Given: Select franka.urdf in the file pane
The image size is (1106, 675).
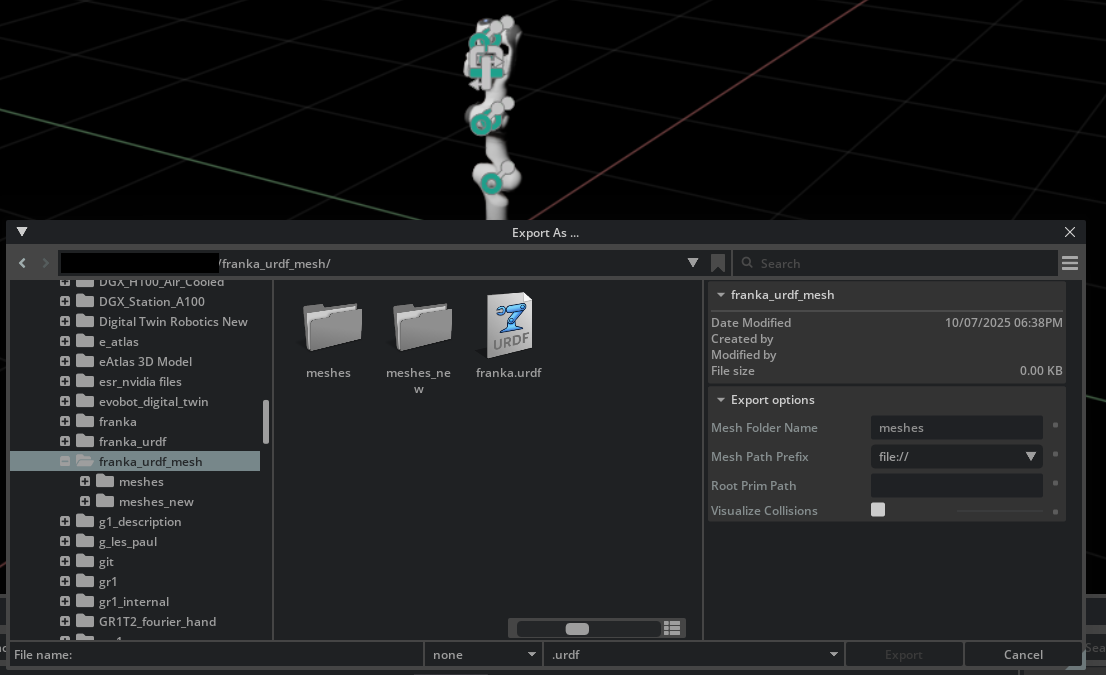Looking at the screenshot, I should 507,325.
